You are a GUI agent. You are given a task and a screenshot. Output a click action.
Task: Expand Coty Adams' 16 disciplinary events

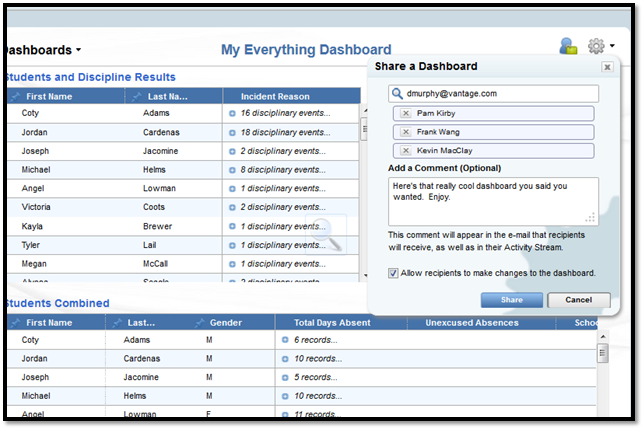pos(232,113)
